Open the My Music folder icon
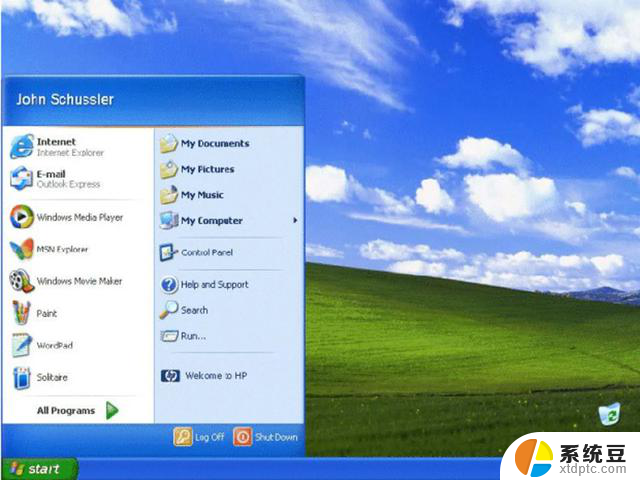 click(x=169, y=195)
